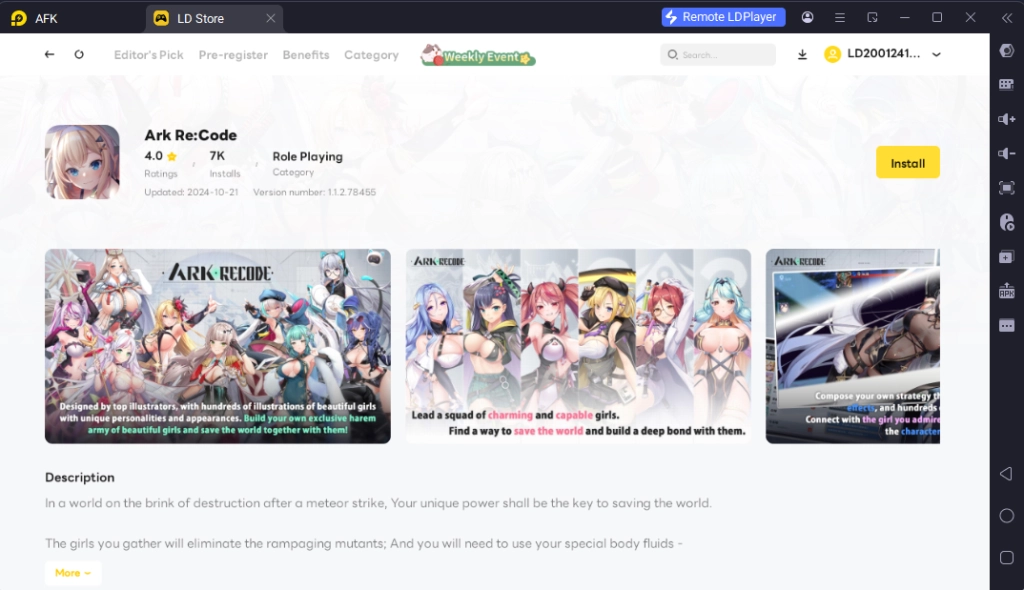Click the yellow profile avatar icon
This screenshot has height=590, width=1024.
click(x=832, y=54)
